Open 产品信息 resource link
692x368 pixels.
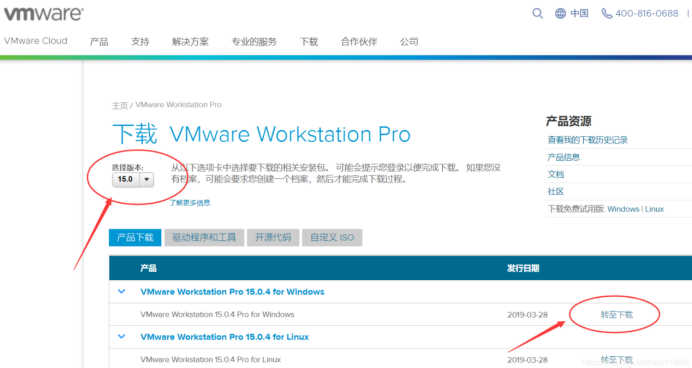(564, 157)
